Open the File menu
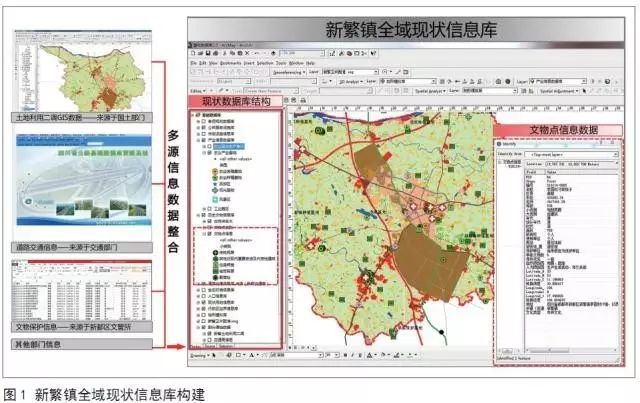 tap(192, 61)
